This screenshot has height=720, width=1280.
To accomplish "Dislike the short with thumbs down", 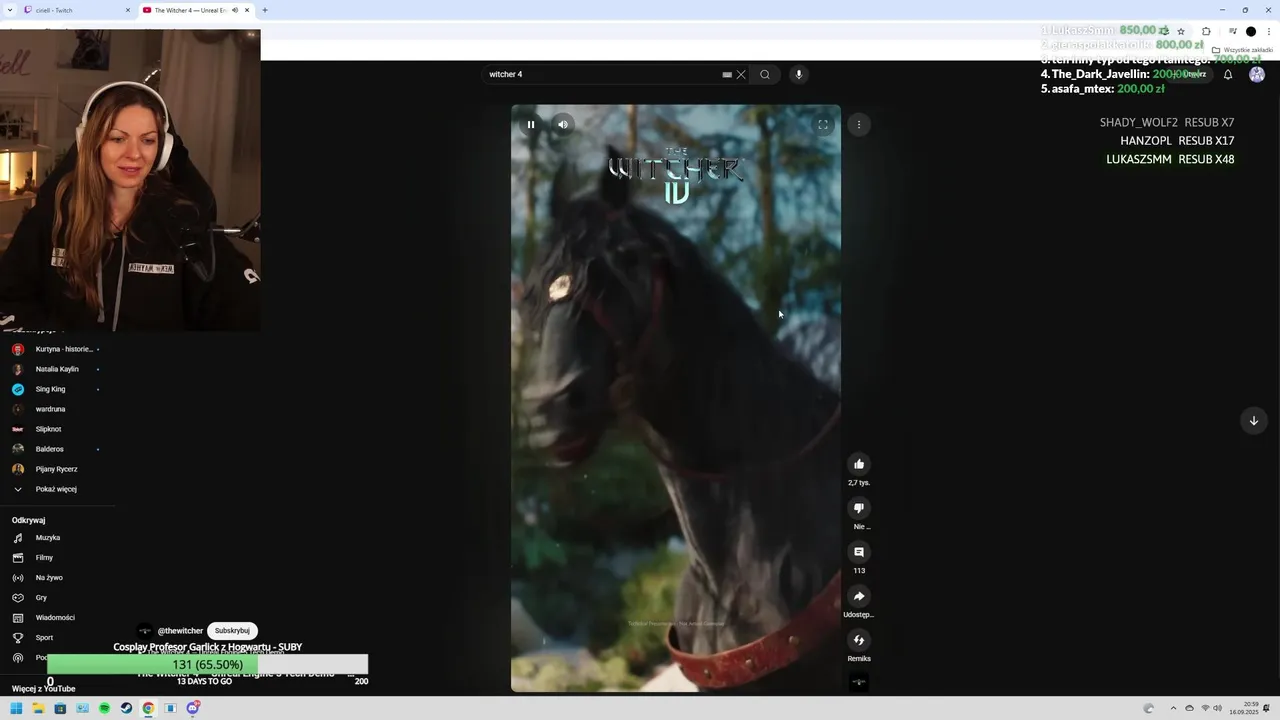I will [x=859, y=508].
